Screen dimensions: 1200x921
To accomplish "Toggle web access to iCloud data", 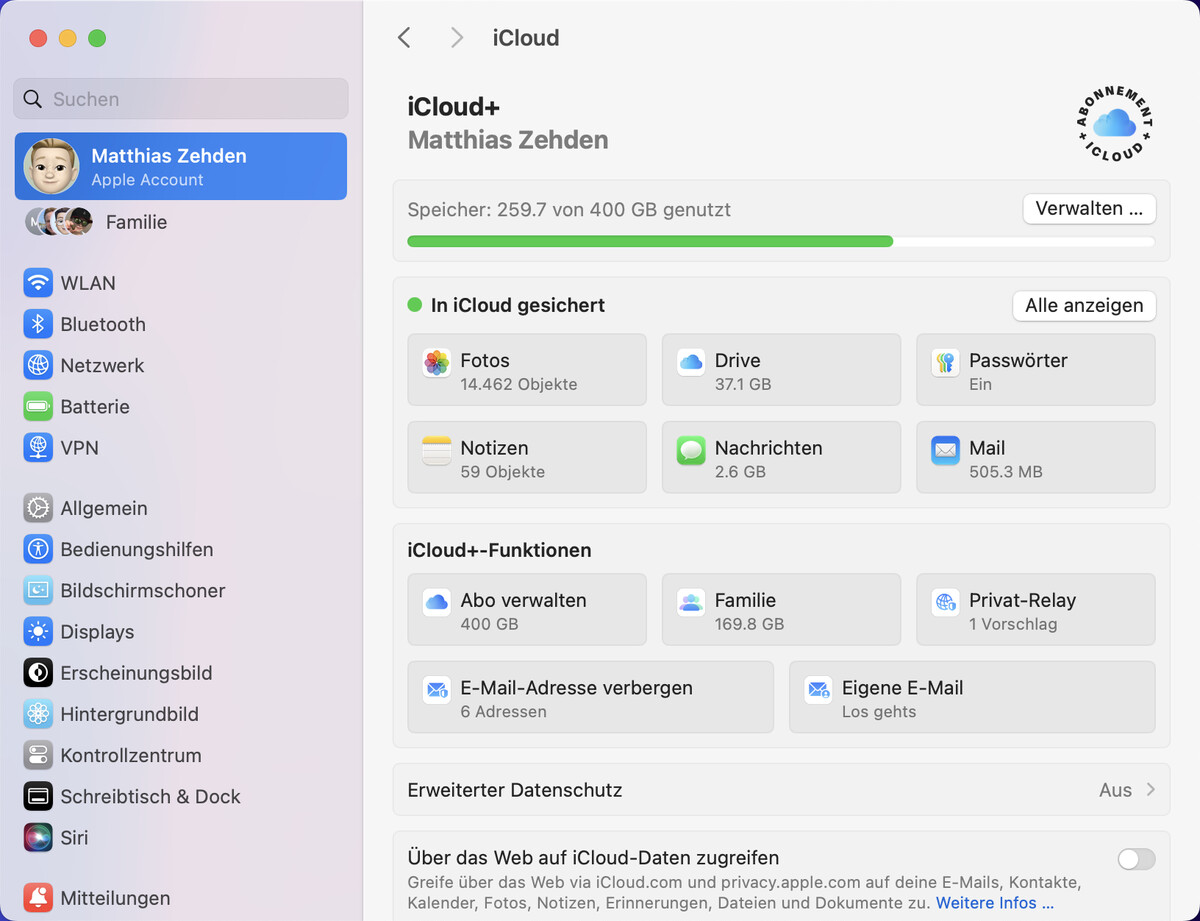I will (x=1136, y=859).
